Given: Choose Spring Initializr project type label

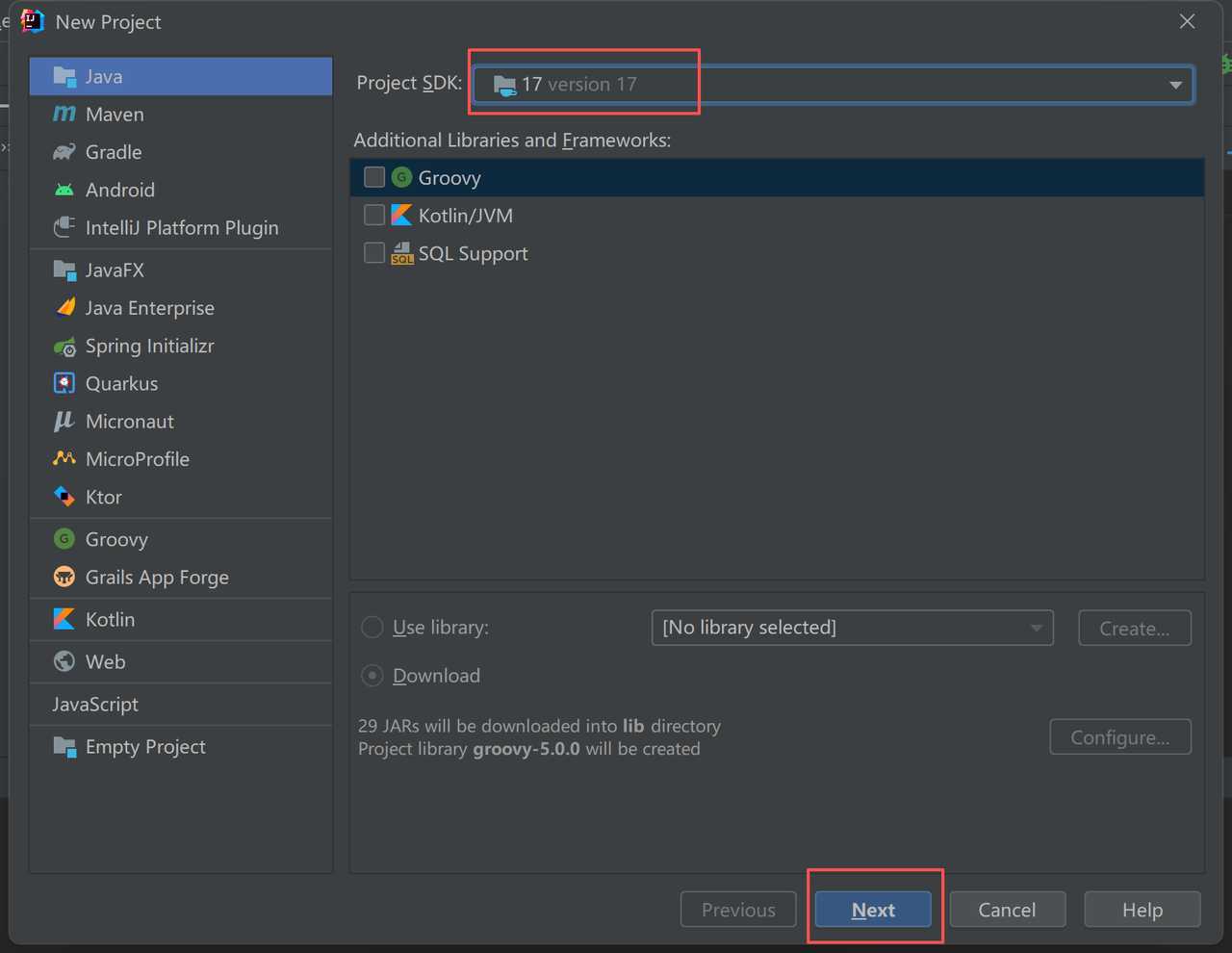Looking at the screenshot, I should pyautogui.click(x=150, y=347).
